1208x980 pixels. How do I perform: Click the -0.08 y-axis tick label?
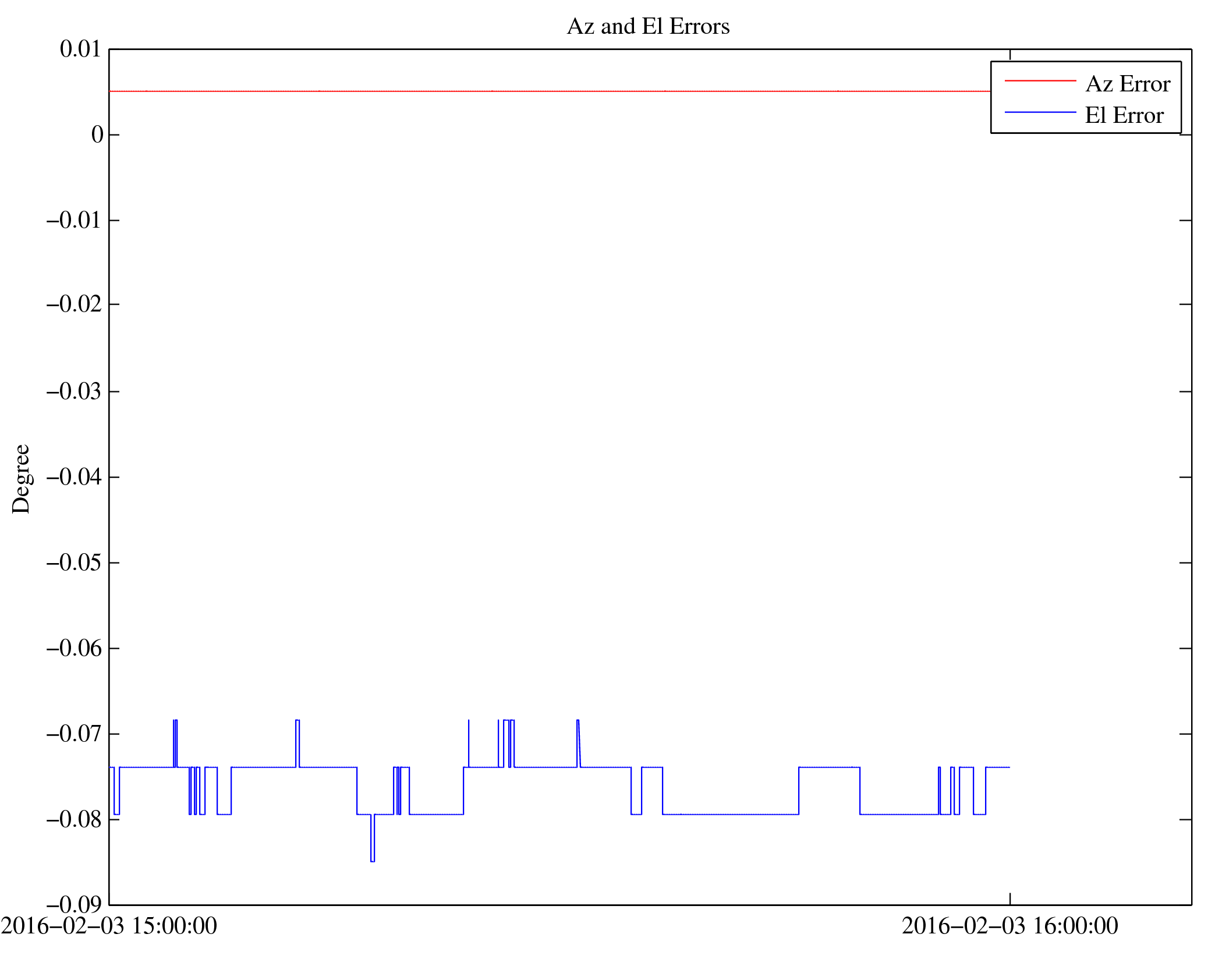click(74, 820)
